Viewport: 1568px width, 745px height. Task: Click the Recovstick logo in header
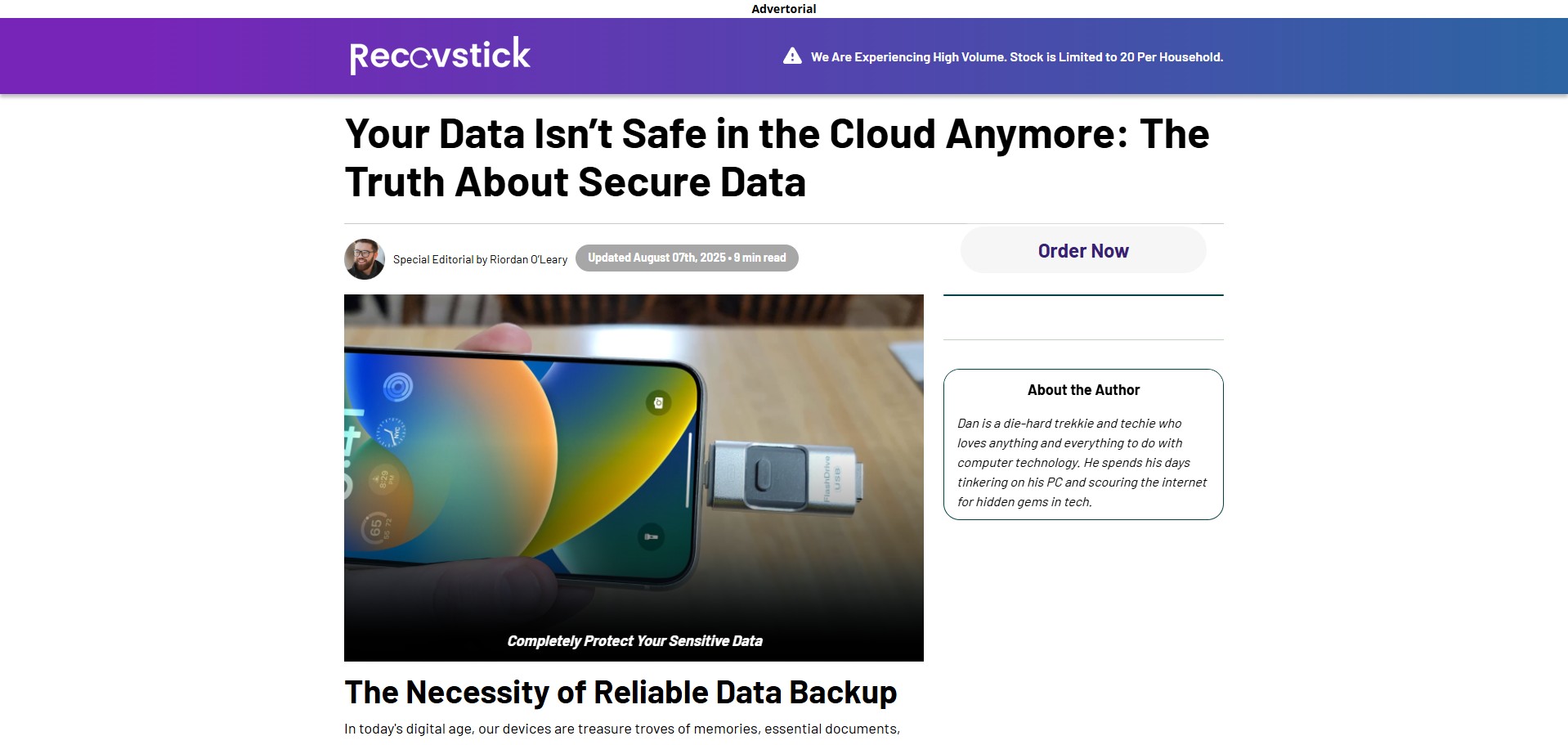pyautogui.click(x=440, y=55)
